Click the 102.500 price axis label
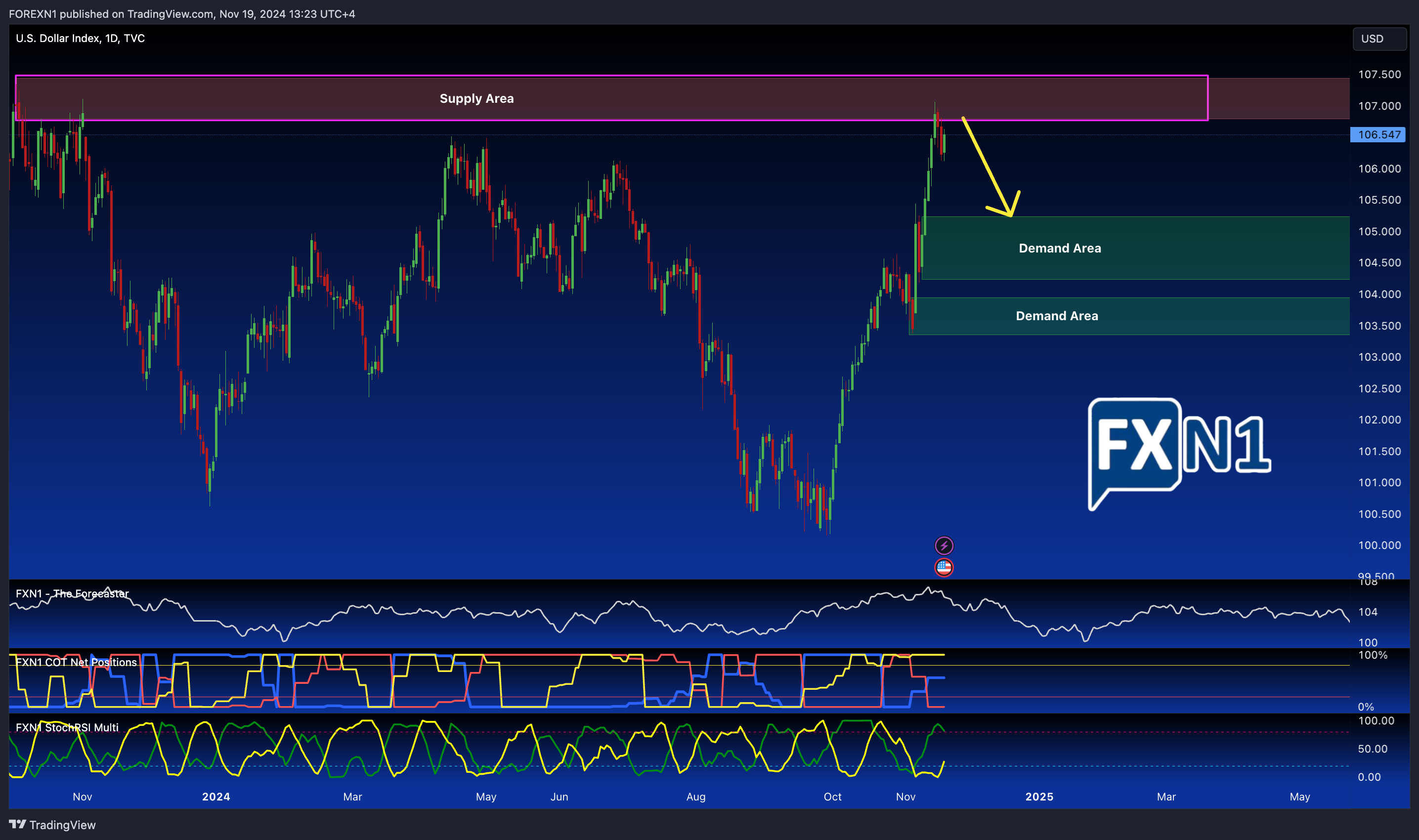This screenshot has height=840, width=1419. [1379, 388]
